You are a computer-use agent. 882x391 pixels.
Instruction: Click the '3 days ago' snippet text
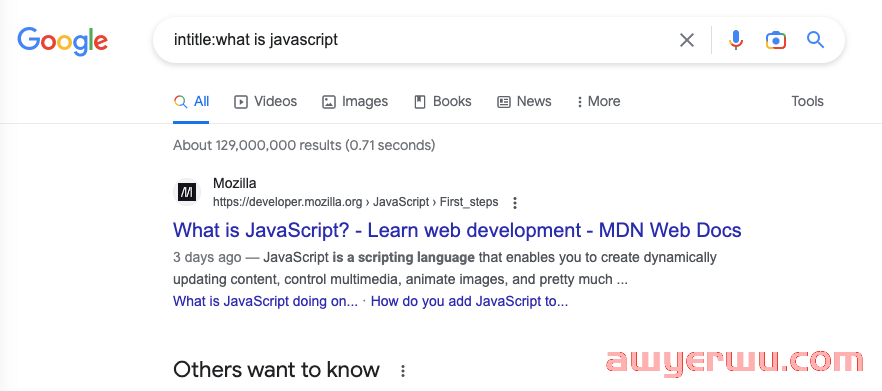pos(207,258)
